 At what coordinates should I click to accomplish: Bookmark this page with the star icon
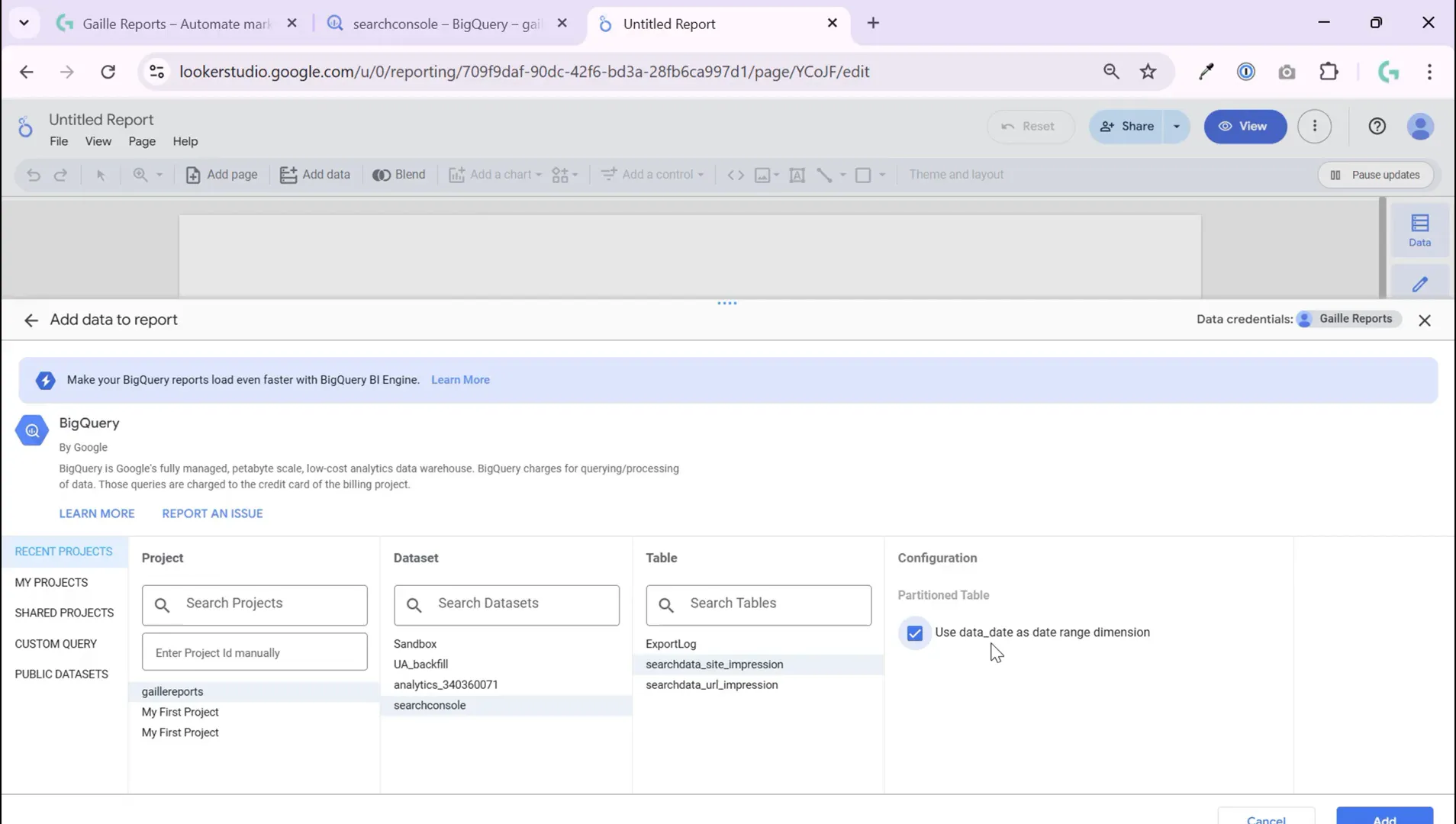pyautogui.click(x=1148, y=72)
